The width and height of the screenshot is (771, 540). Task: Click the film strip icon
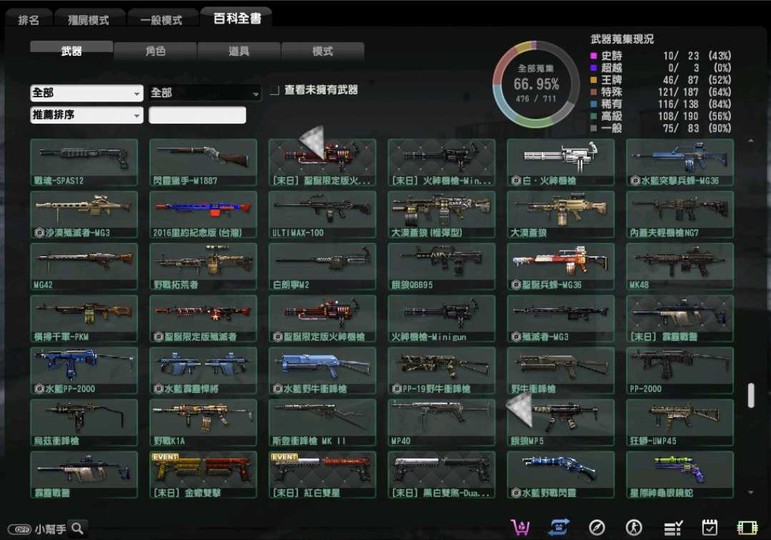pyautogui.click(x=747, y=528)
